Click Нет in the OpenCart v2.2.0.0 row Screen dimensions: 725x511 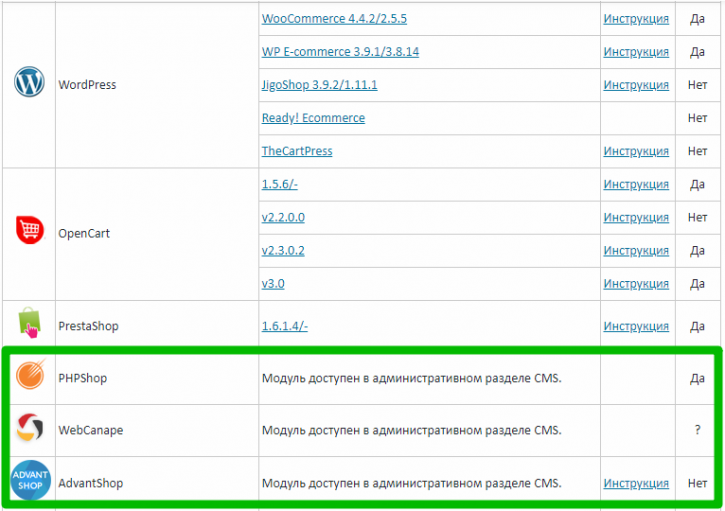697,217
